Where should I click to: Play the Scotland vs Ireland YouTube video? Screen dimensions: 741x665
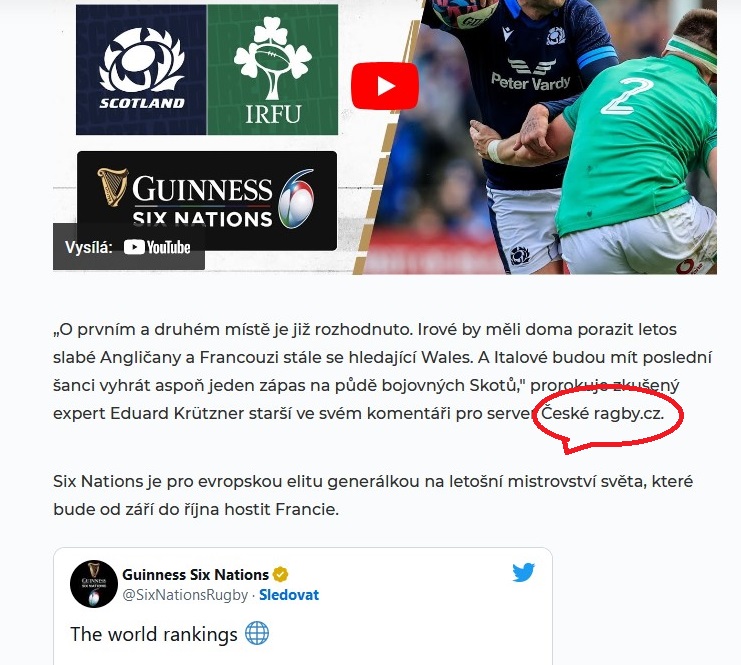coord(385,86)
